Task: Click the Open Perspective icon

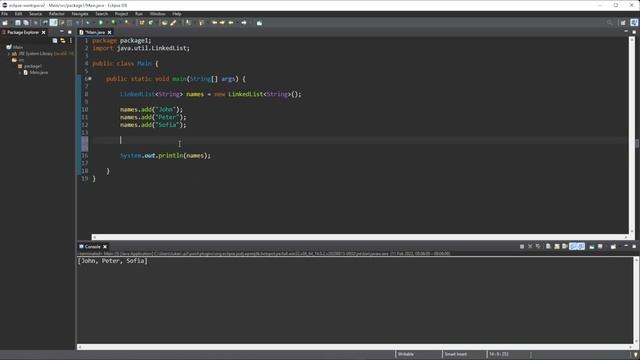Action: (x=623, y=23)
